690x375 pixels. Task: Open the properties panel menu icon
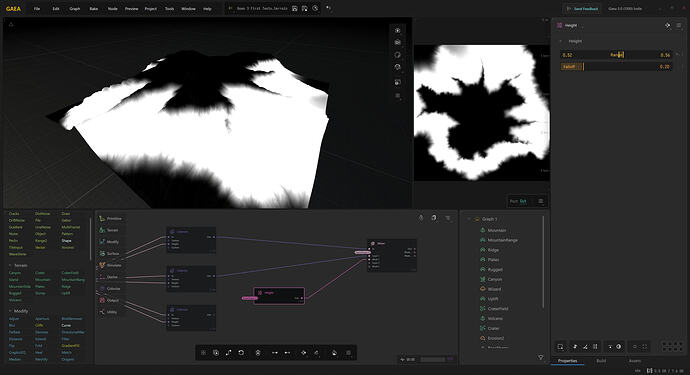pos(679,25)
